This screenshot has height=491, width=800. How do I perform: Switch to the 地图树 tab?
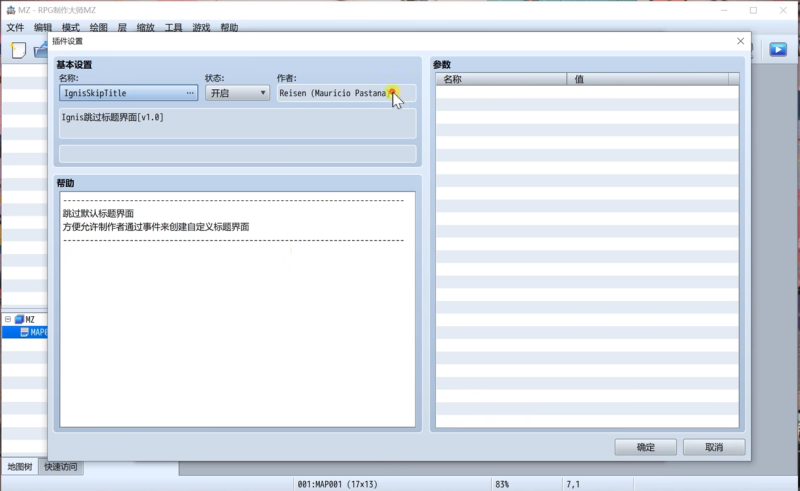pos(20,467)
